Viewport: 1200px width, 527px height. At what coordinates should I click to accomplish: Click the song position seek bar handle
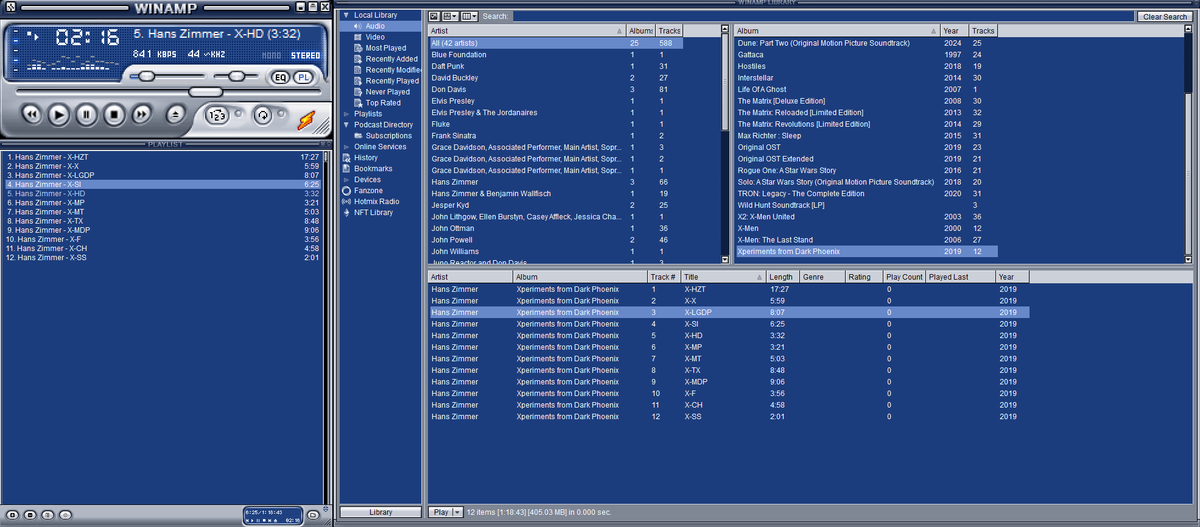[x=207, y=92]
